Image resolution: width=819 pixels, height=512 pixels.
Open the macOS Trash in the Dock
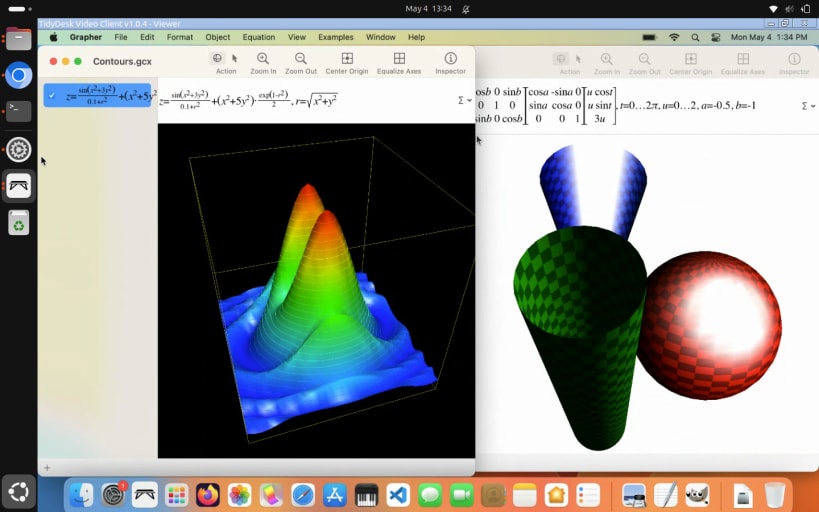[775, 494]
